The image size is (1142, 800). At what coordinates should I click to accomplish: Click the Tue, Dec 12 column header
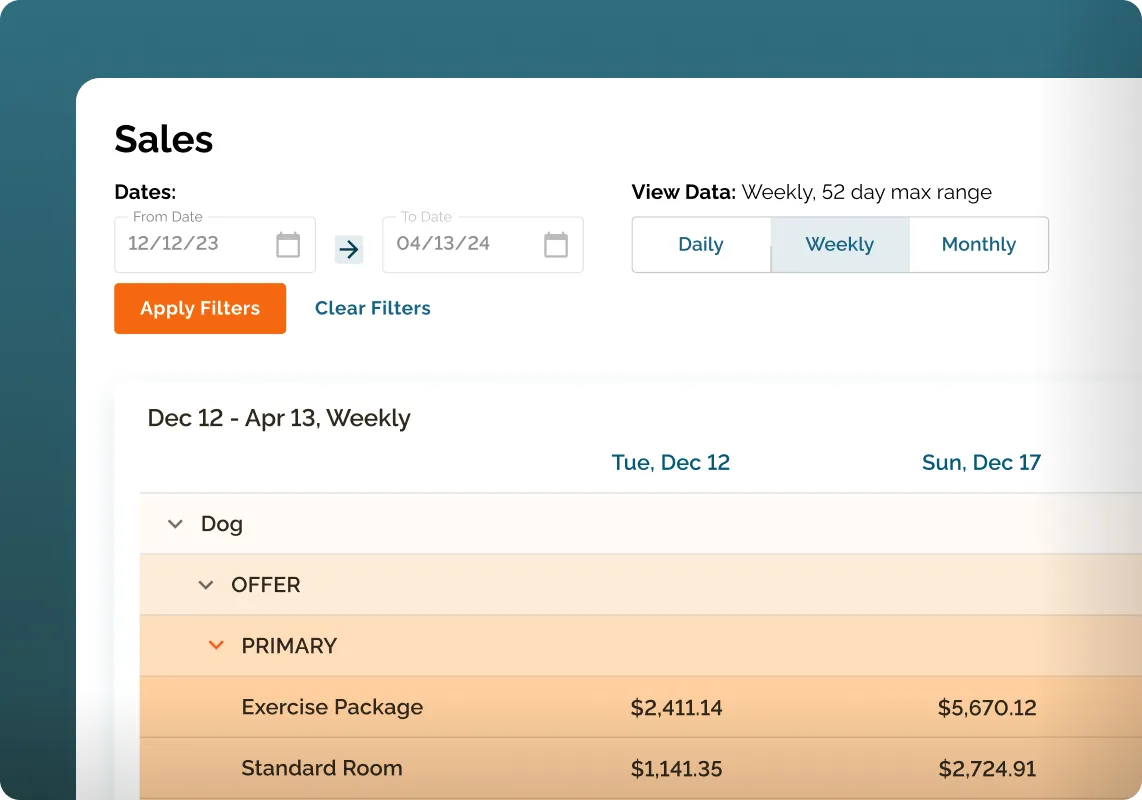[x=670, y=463]
